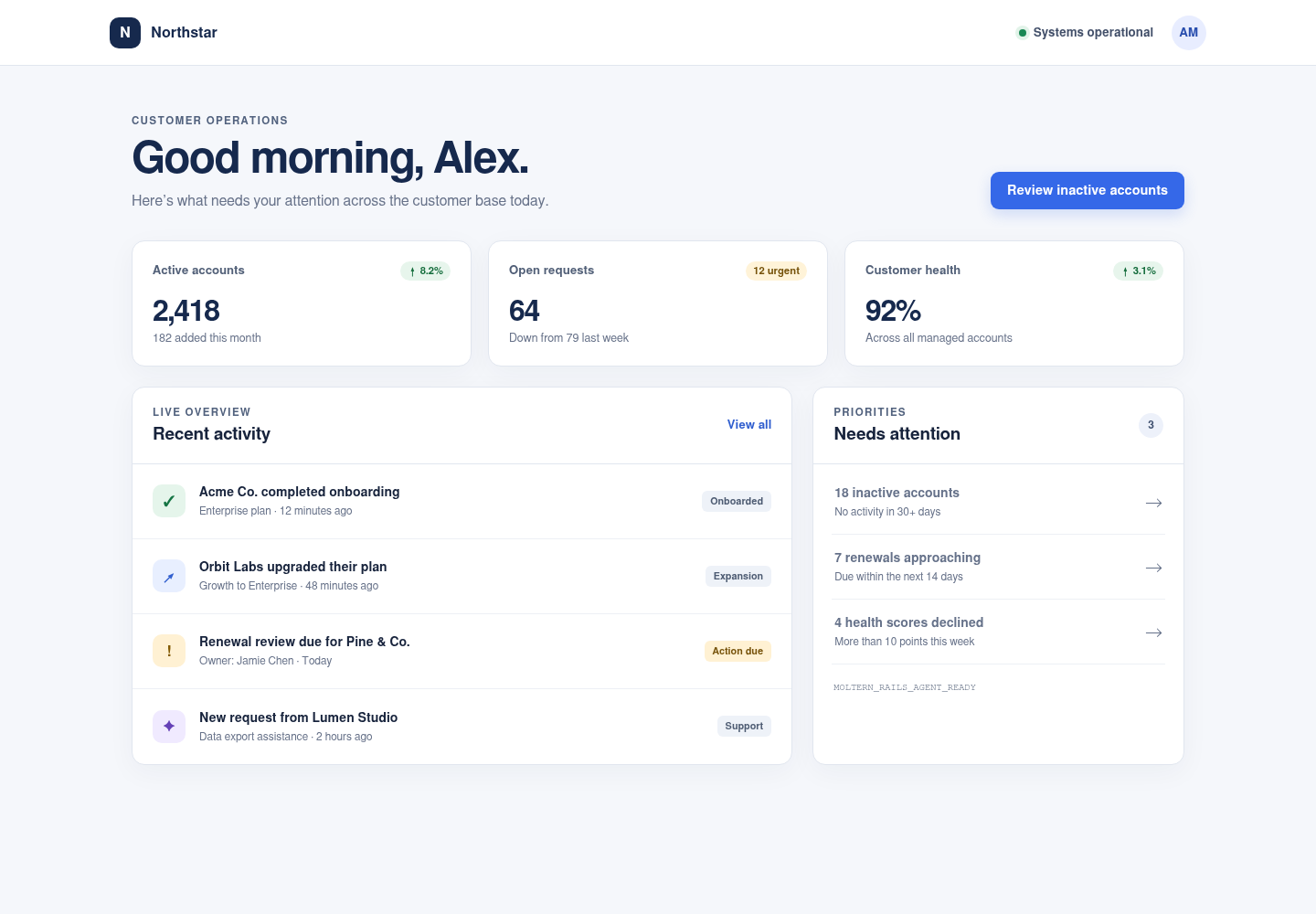Click 182 added this month text
Screen dimensions: 1316x914
207,338
